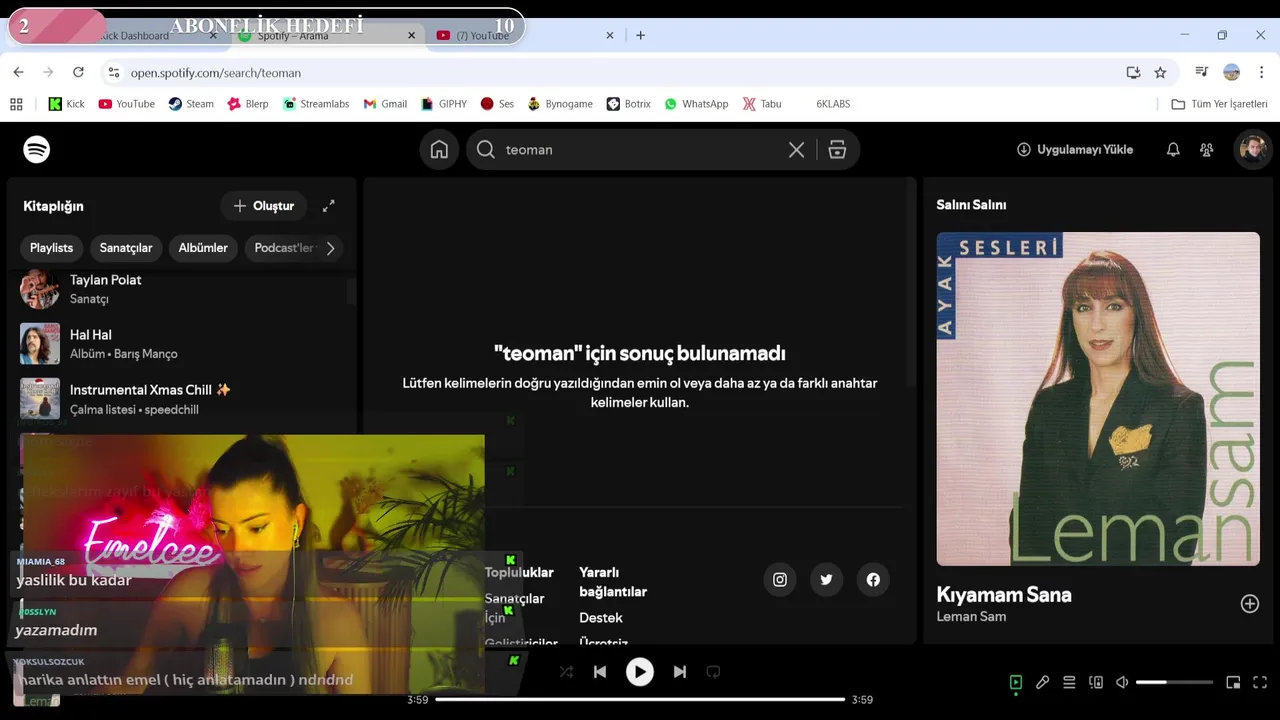The width and height of the screenshot is (1280, 720).
Task: Open a new browser tab
Action: point(640,35)
